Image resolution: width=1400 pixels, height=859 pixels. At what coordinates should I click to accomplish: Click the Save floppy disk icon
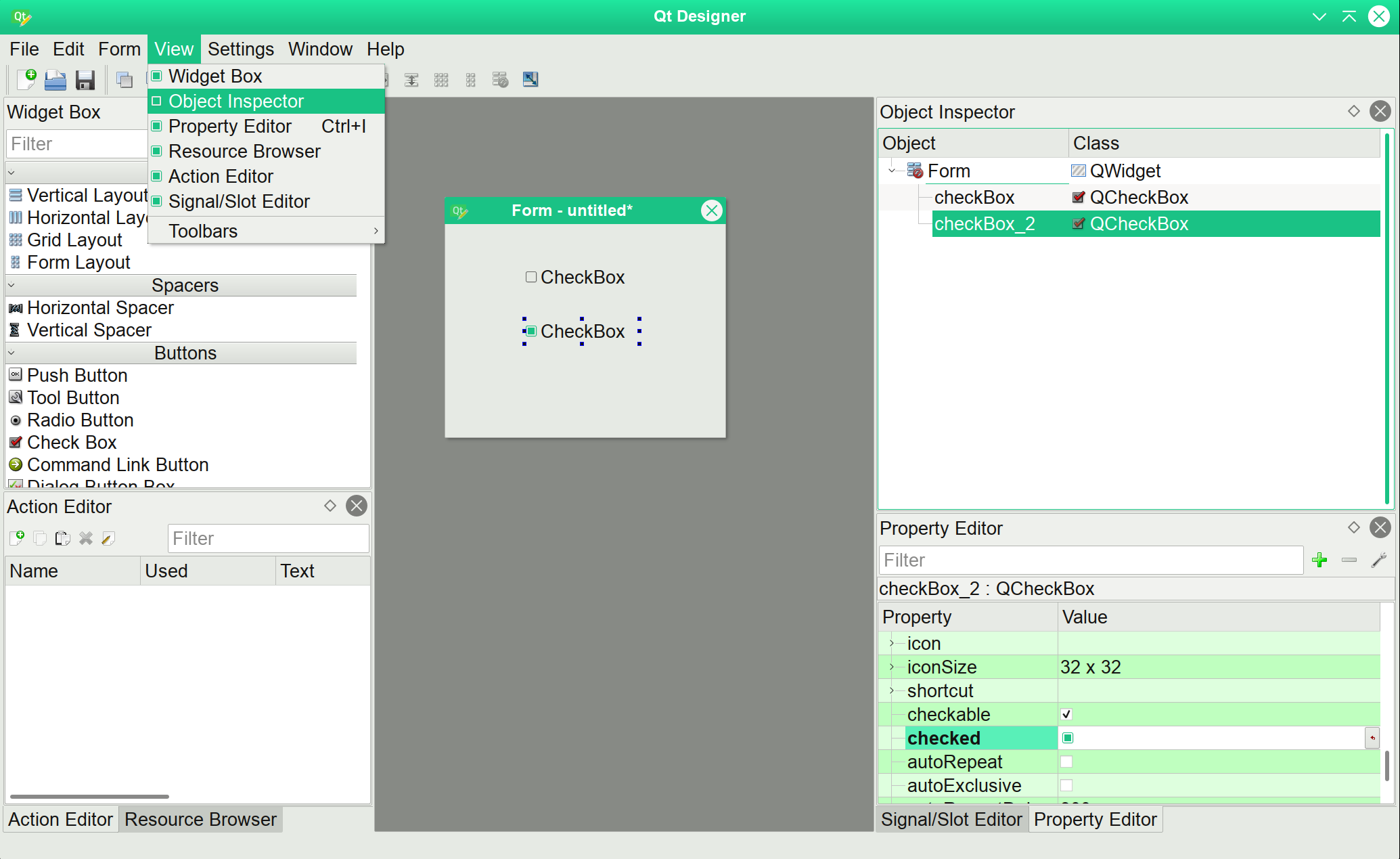(x=85, y=80)
